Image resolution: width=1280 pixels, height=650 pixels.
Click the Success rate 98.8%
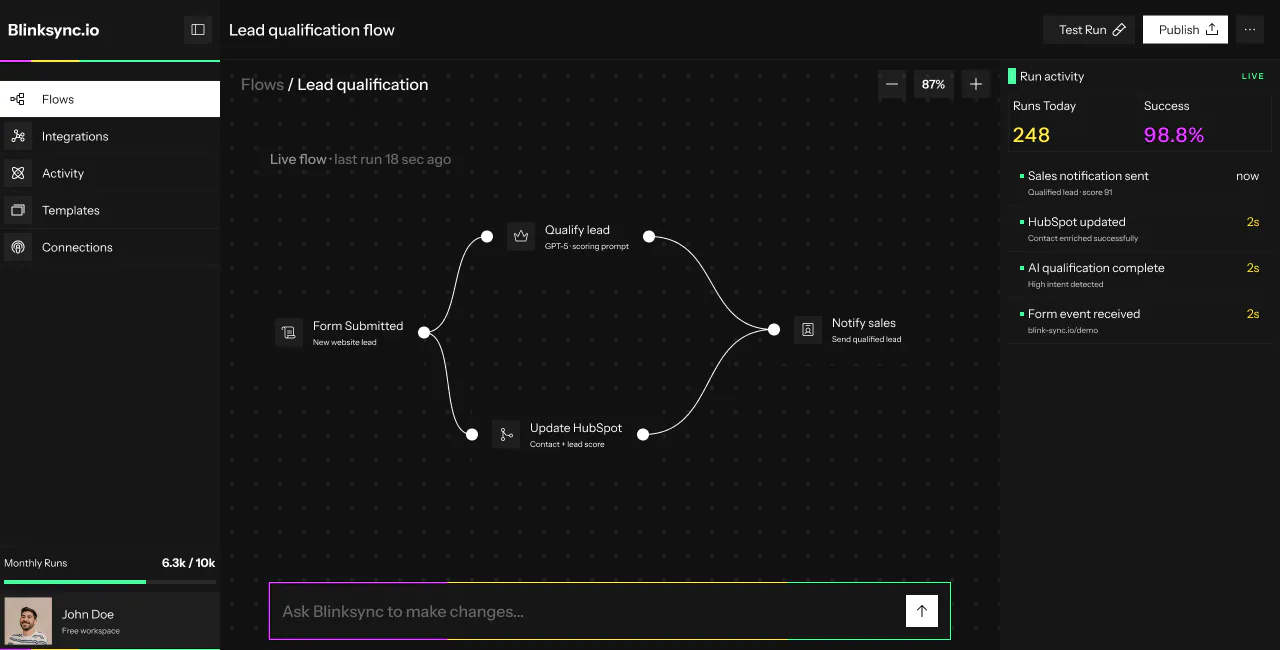pyautogui.click(x=1174, y=135)
